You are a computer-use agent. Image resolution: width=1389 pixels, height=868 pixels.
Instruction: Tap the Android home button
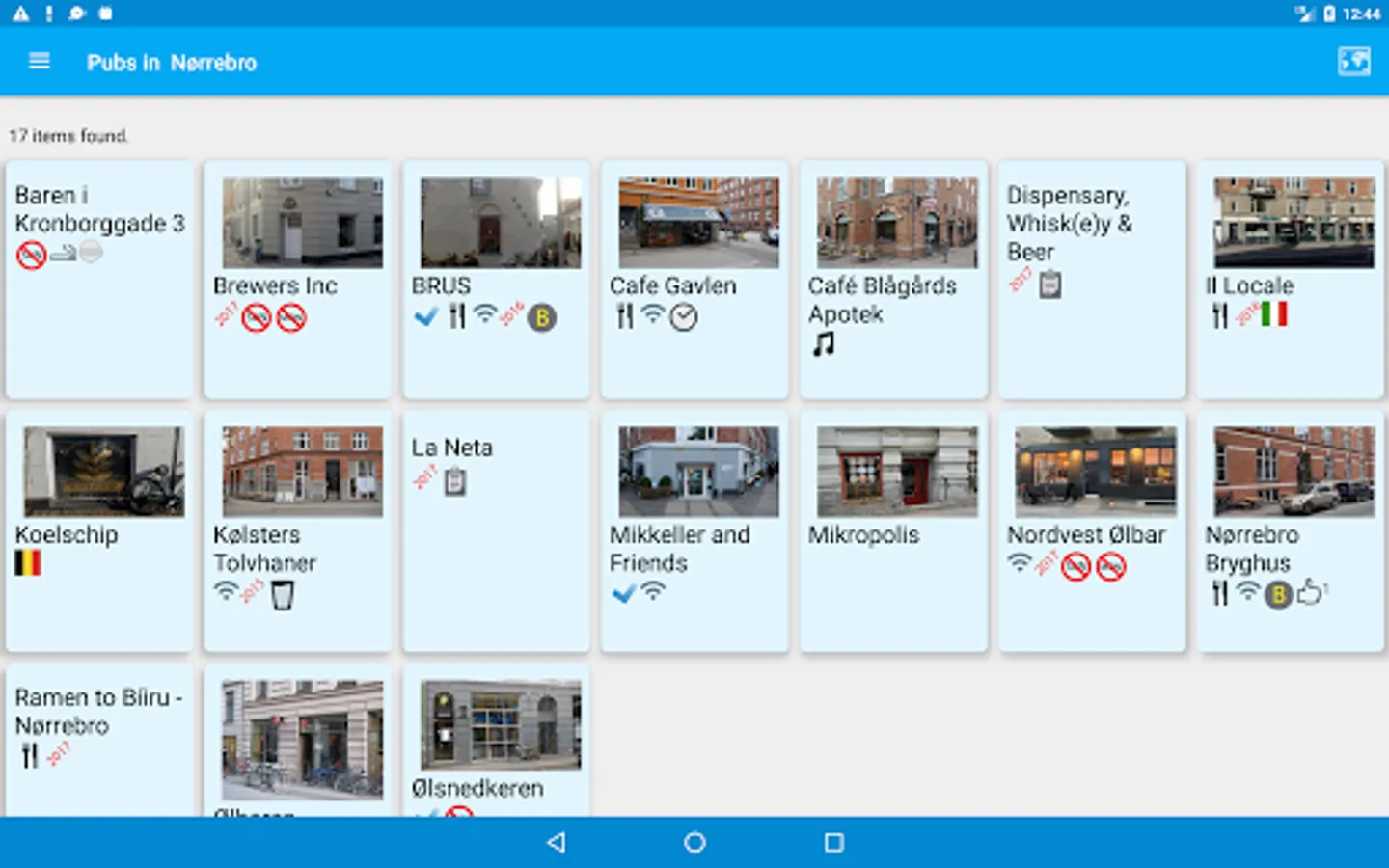pos(694,842)
